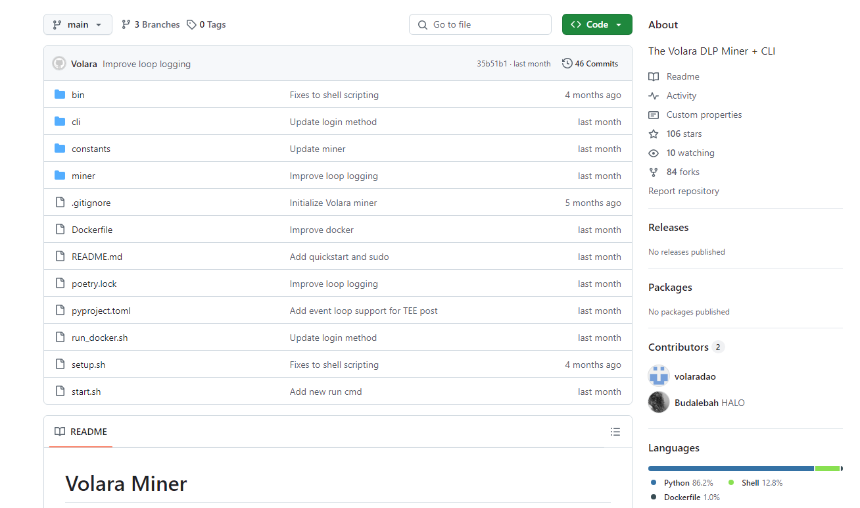Click 'Add event loop support for TEE post' commit
Image resolution: width=860 pixels, height=508 pixels.
pos(364,311)
